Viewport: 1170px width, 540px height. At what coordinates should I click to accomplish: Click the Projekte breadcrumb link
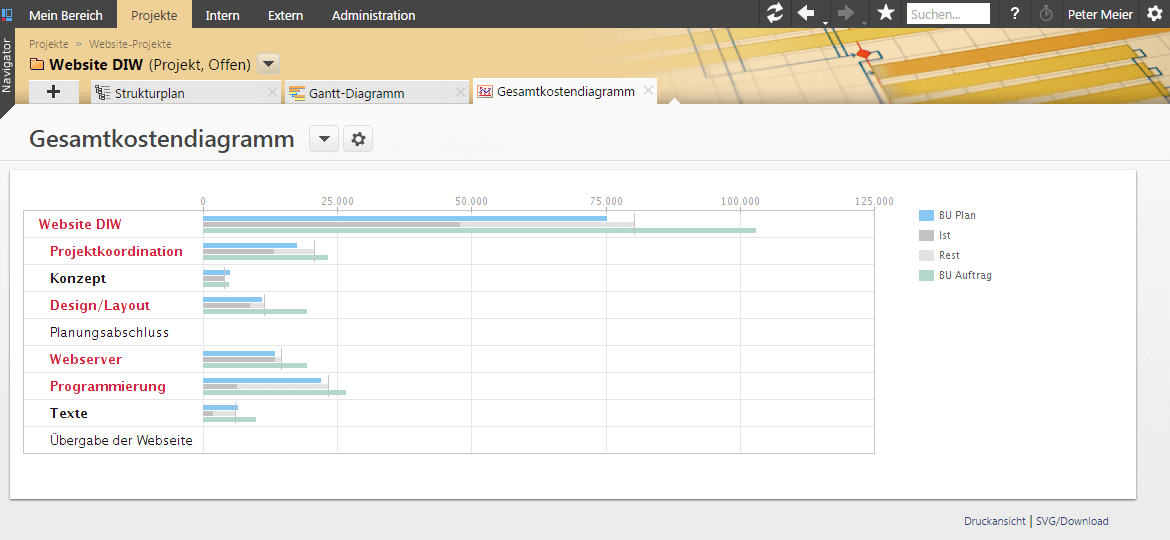49,44
